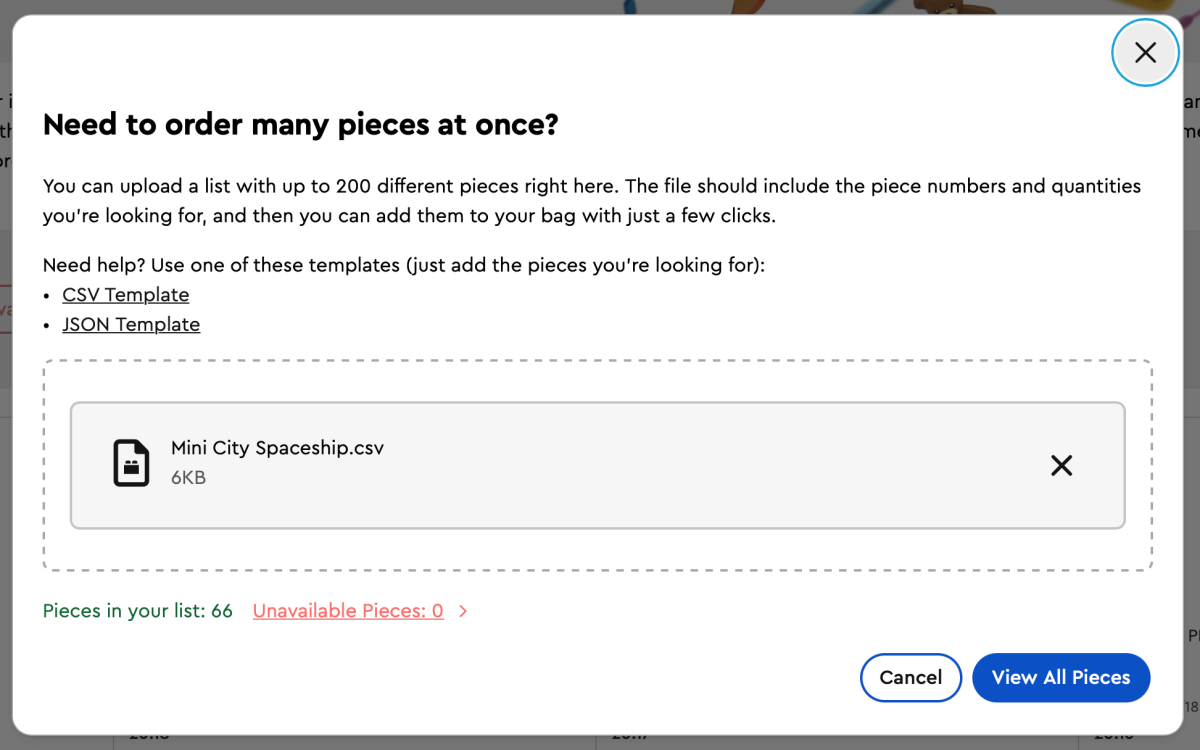The image size is (1200, 750).
Task: Close the bulk order dialog
Action: 1145,53
